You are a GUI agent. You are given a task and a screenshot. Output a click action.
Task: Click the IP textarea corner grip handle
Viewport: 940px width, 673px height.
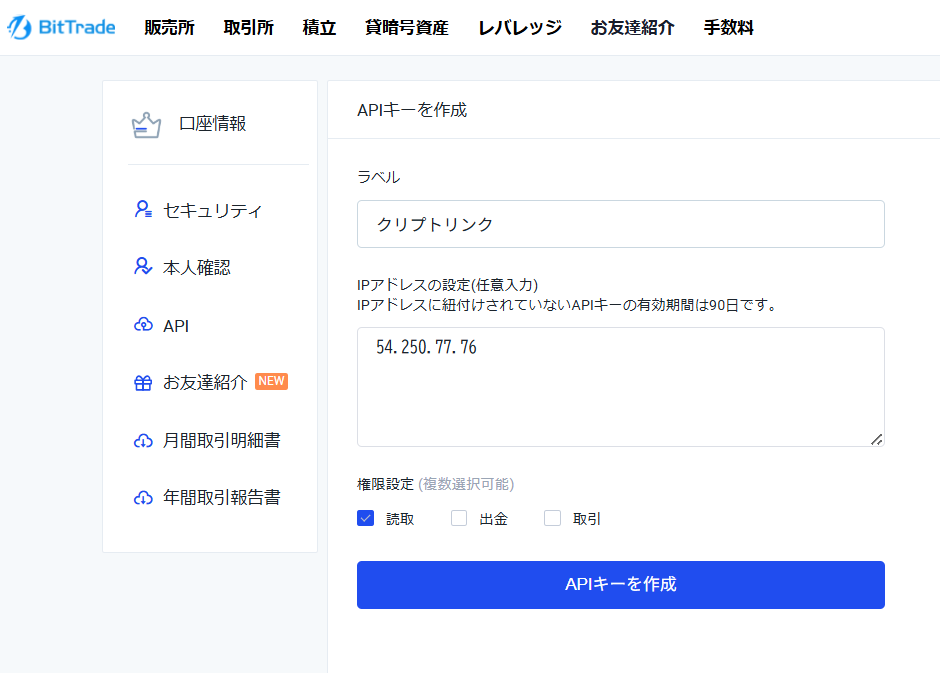(x=876, y=439)
